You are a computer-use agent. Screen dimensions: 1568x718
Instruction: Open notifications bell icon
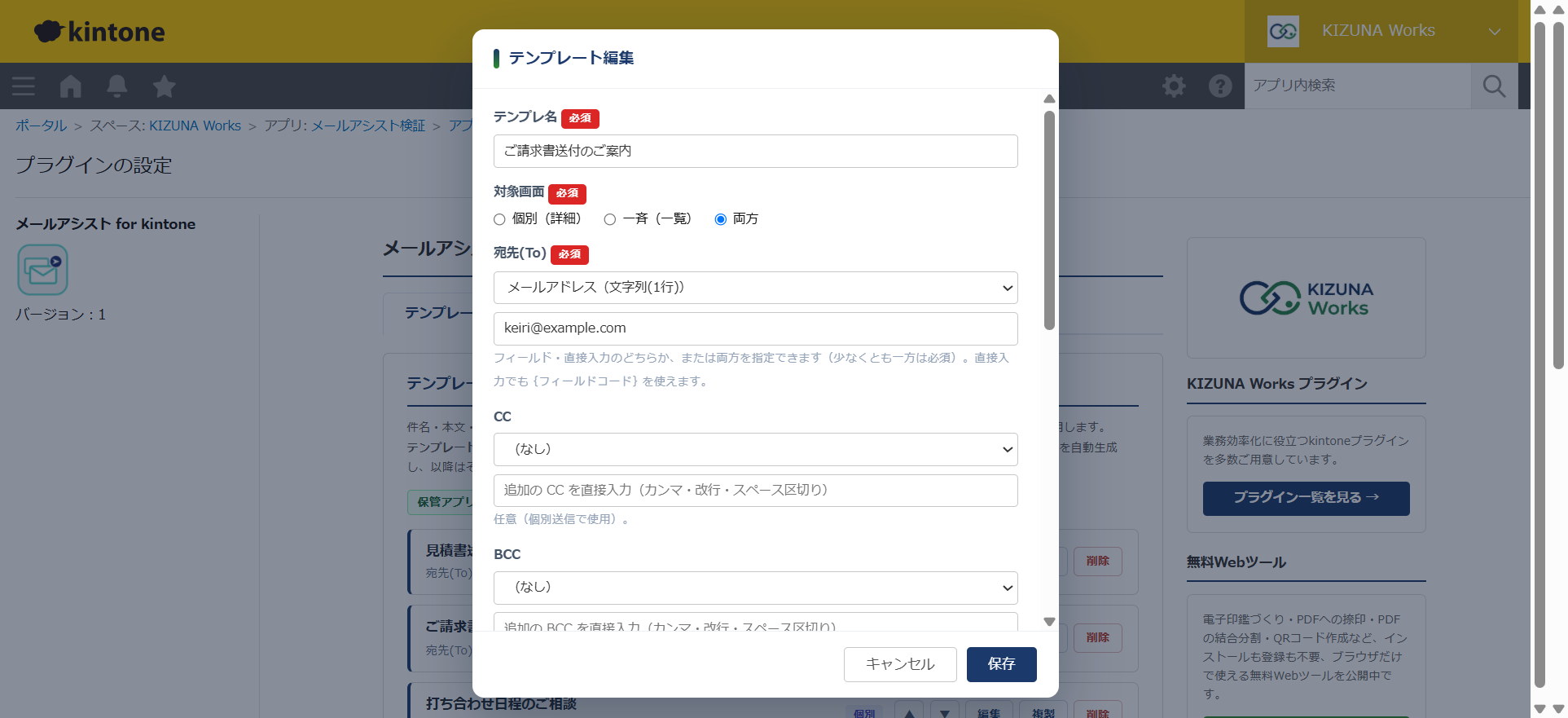pyautogui.click(x=117, y=86)
